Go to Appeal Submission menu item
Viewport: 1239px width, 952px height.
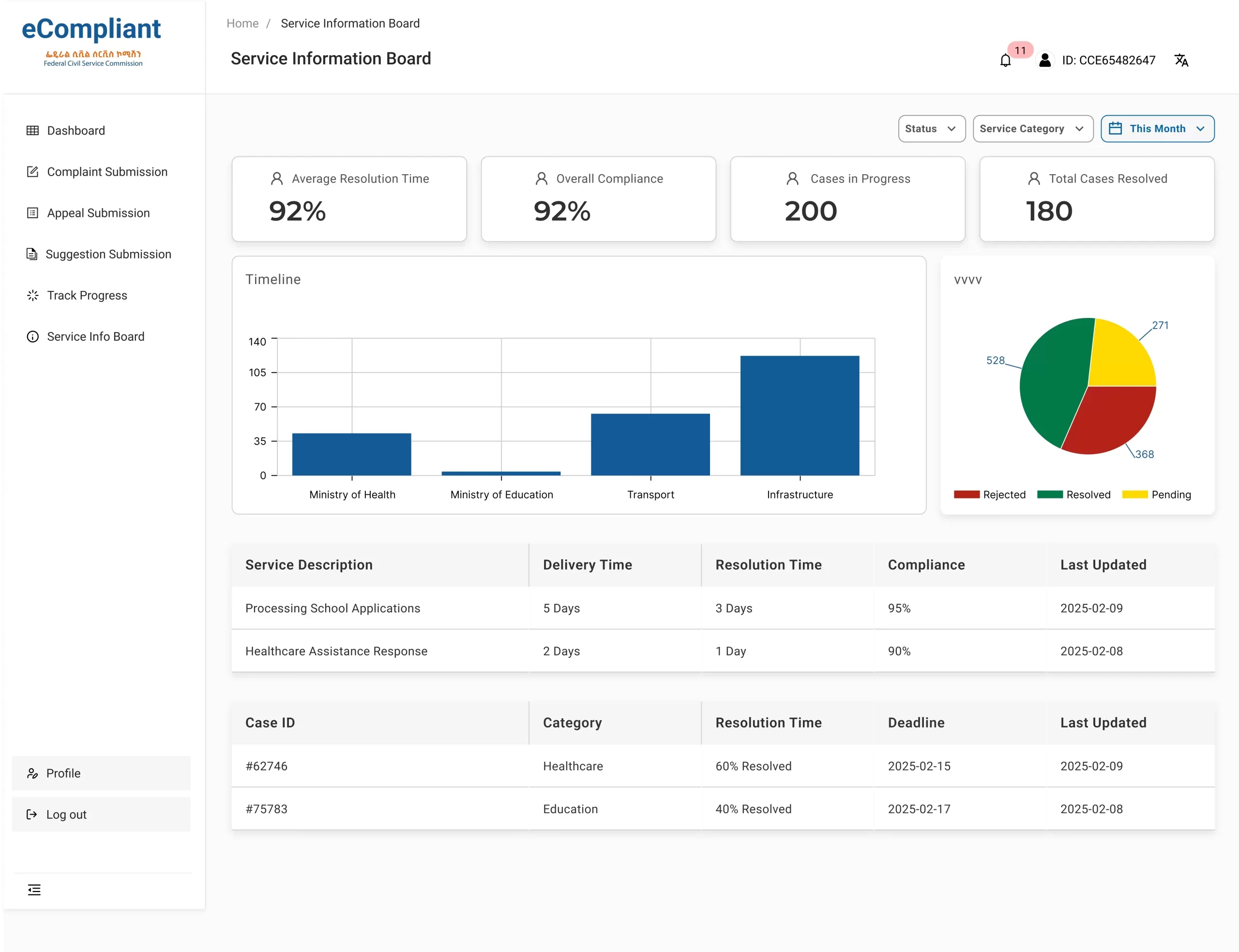point(98,213)
